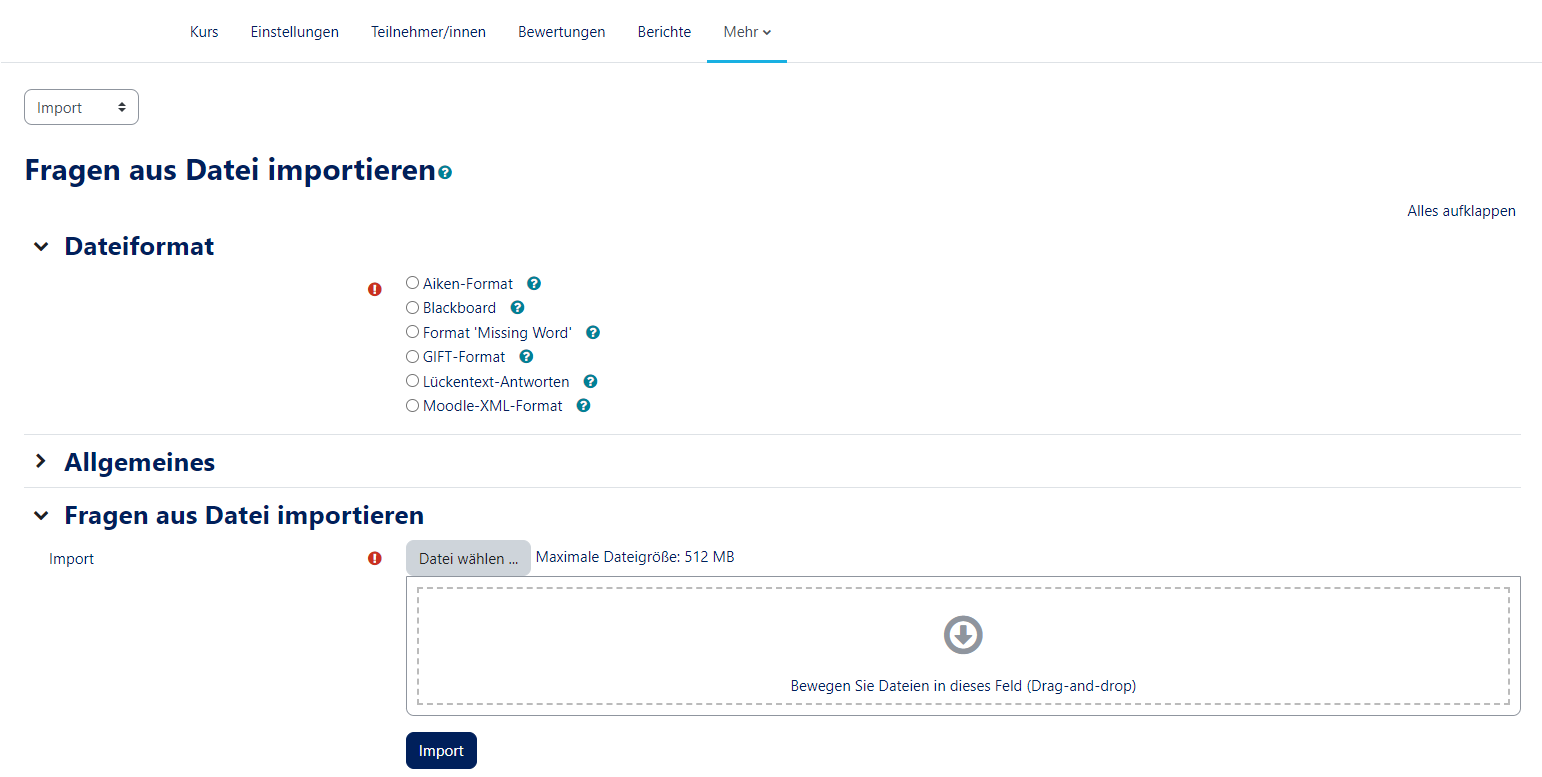Viewport: 1542px width, 777px height.
Task: Choose the GIFT-Format radio option
Action: tap(413, 356)
